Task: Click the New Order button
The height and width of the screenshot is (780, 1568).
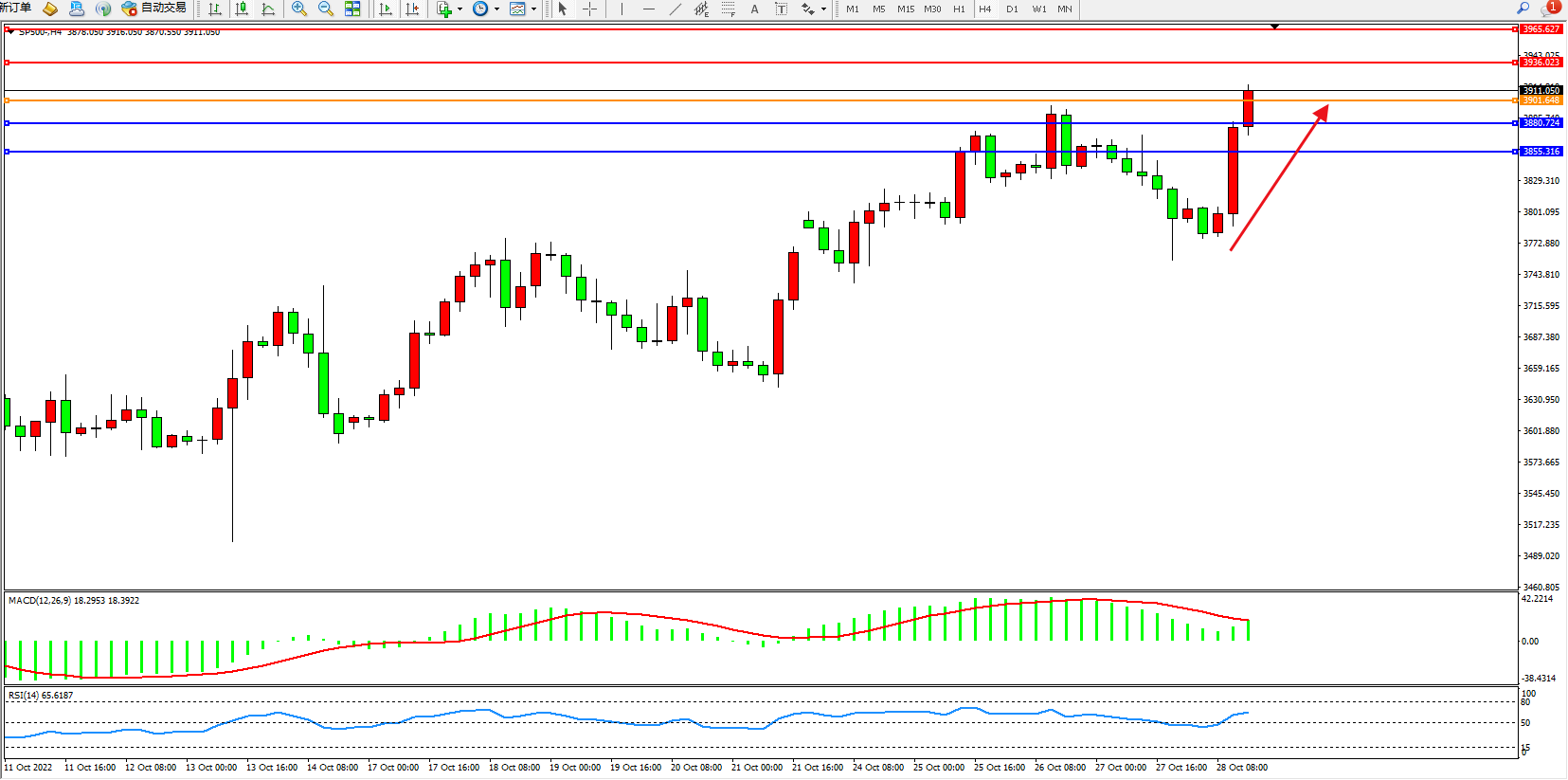Action: pyautogui.click(x=16, y=8)
